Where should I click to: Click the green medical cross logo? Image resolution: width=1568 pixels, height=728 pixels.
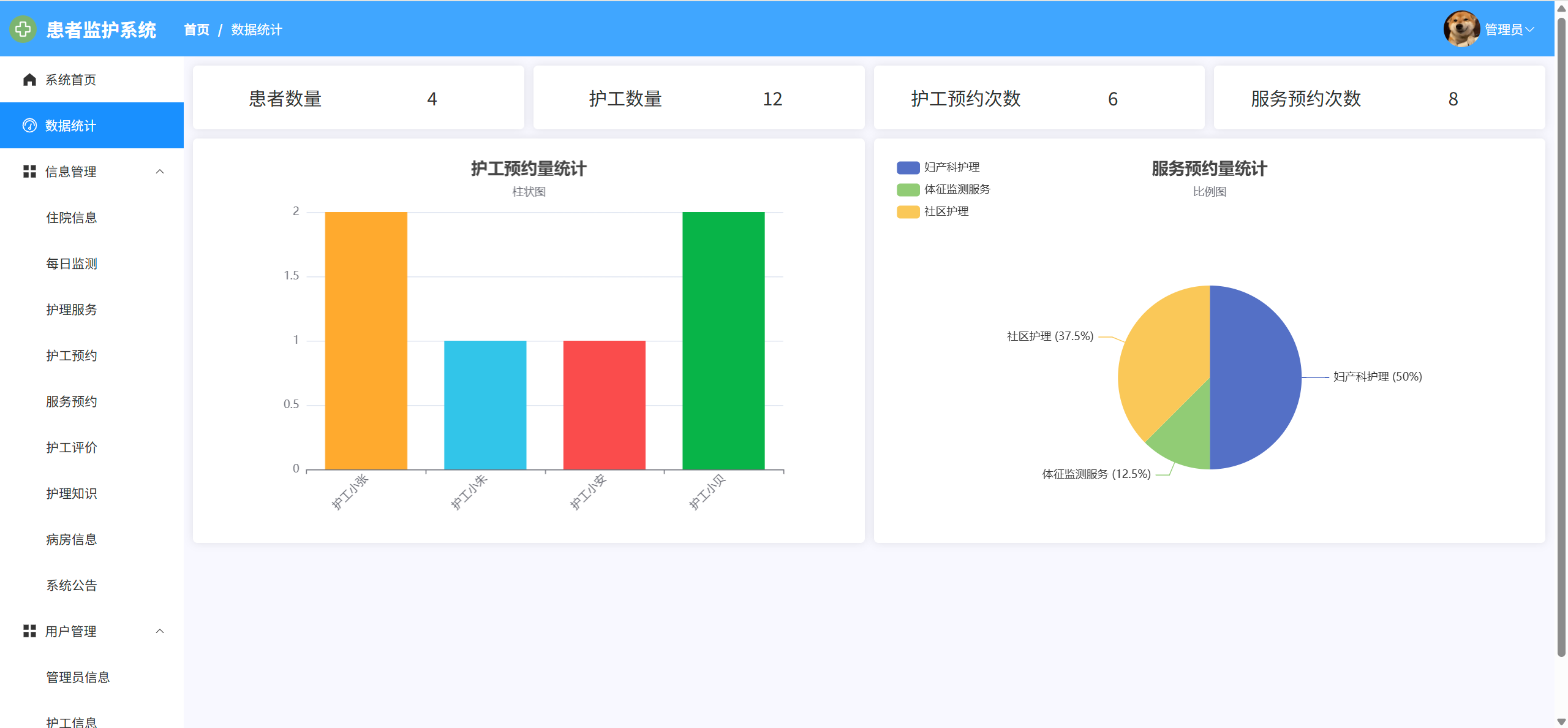pos(23,29)
